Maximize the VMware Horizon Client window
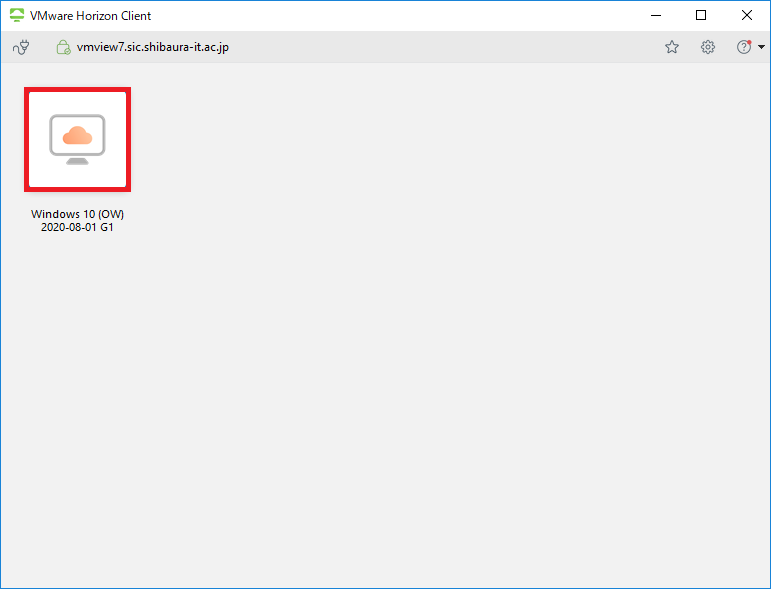Image resolution: width=771 pixels, height=589 pixels. 701,15
